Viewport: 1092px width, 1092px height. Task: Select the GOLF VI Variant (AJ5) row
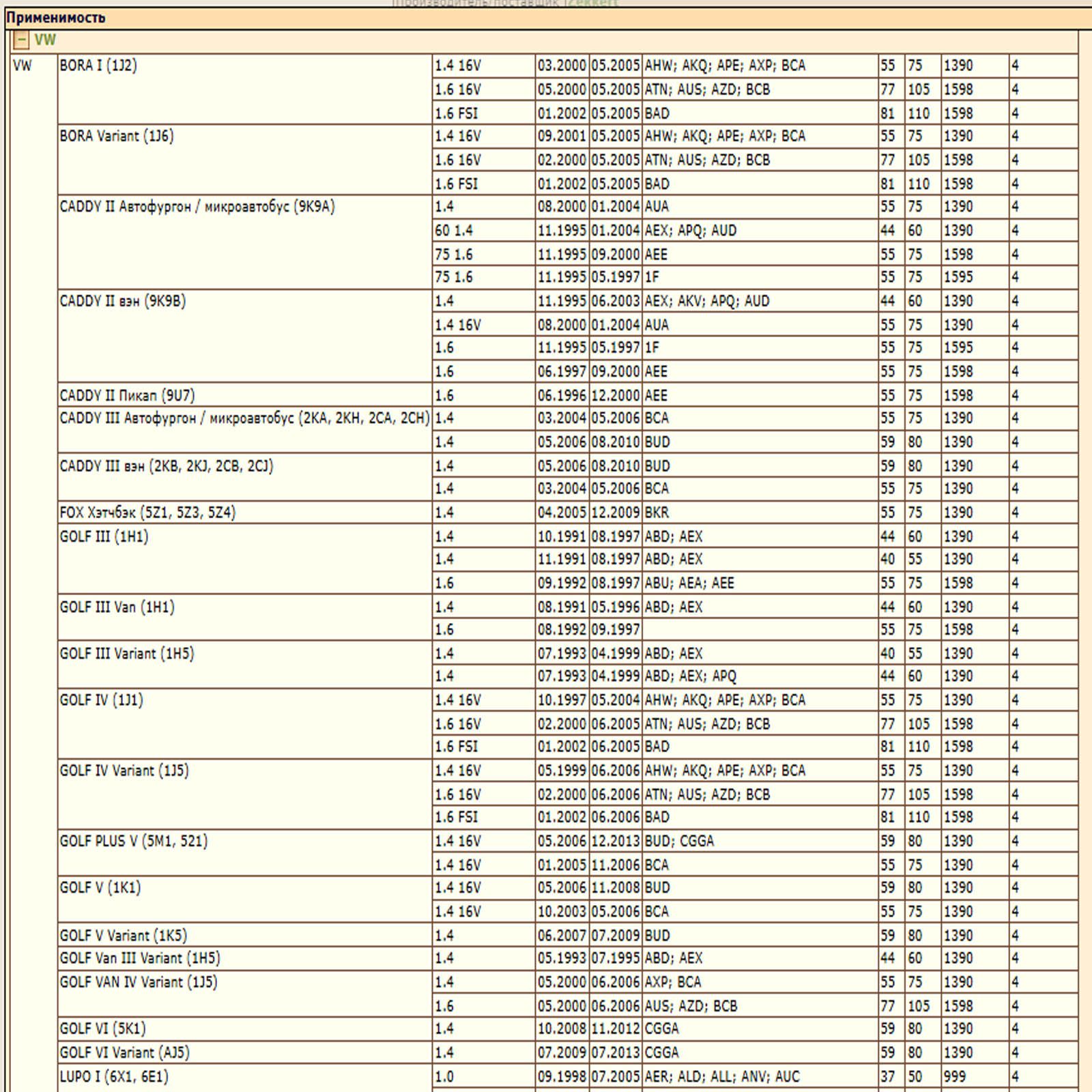pos(124,1052)
